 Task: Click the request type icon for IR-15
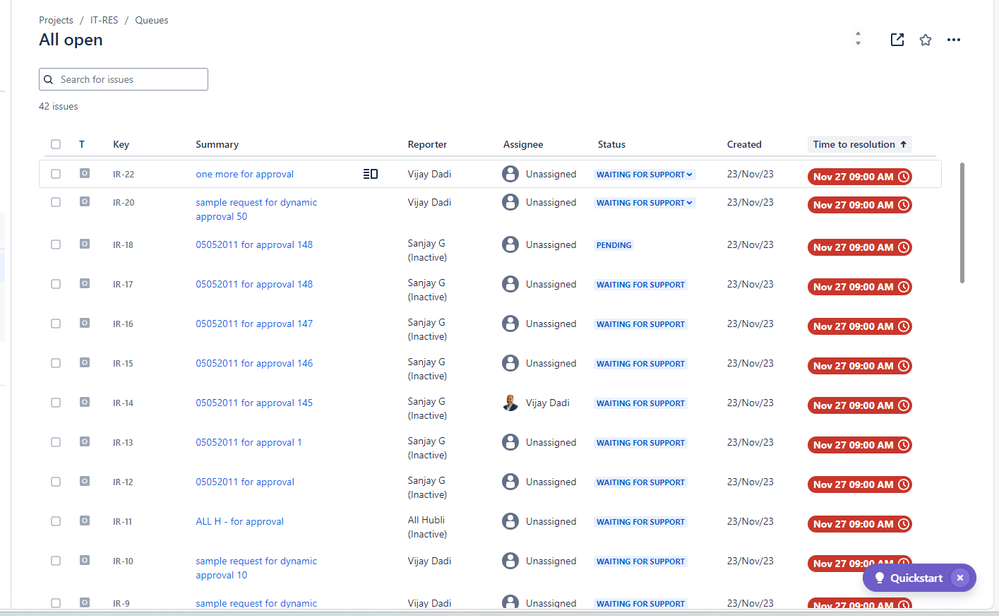[x=85, y=362]
